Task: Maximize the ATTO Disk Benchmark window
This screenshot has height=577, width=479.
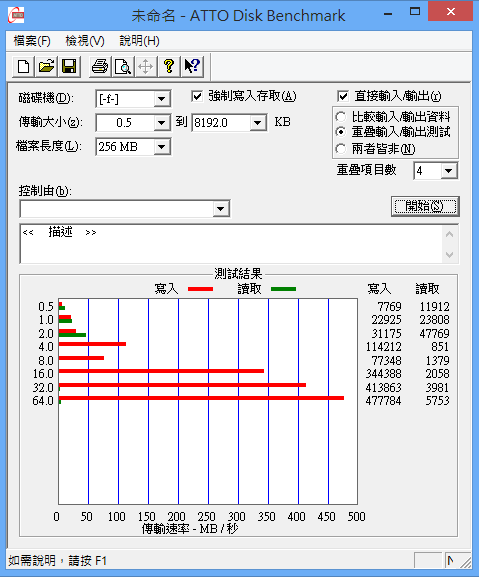Action: [x=415, y=12]
